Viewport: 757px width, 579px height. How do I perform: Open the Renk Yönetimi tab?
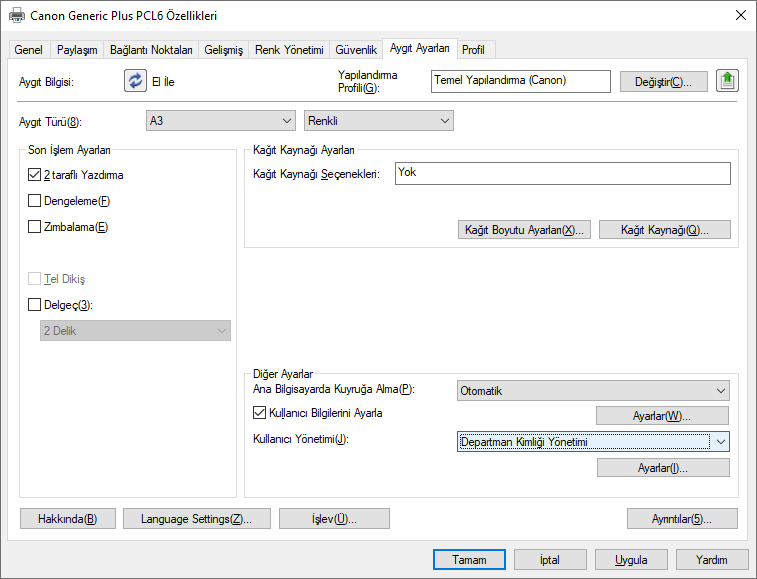pos(289,50)
